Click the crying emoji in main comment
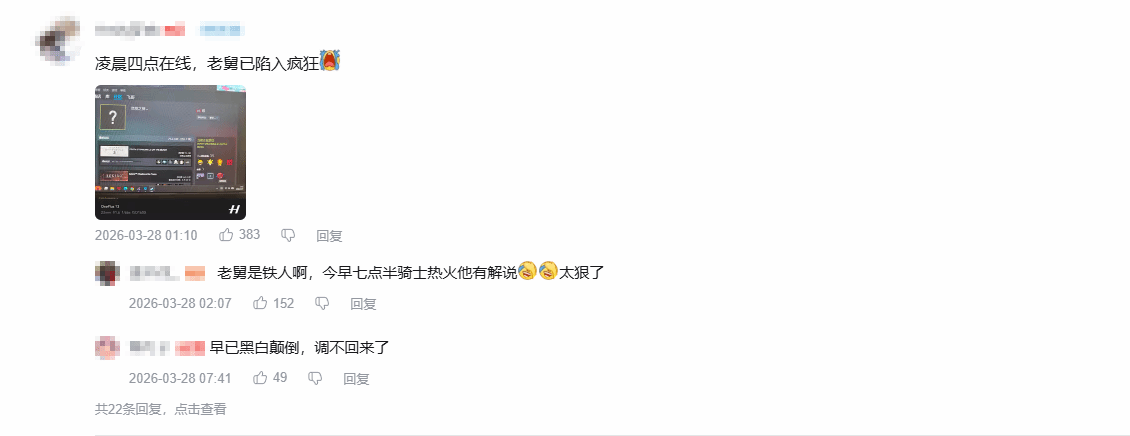Image resolution: width=1130 pixels, height=436 pixels. 330,61
